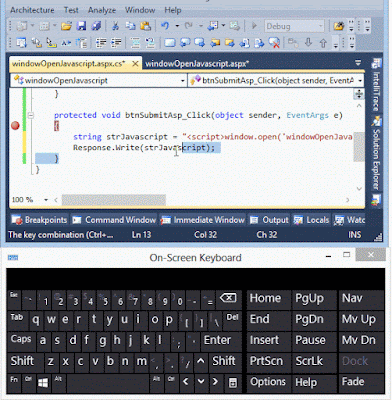This screenshot has height=400, width=392.
Task: Undo the last edit with the Undo arrow
Action: pyautogui.click(x=165, y=26)
